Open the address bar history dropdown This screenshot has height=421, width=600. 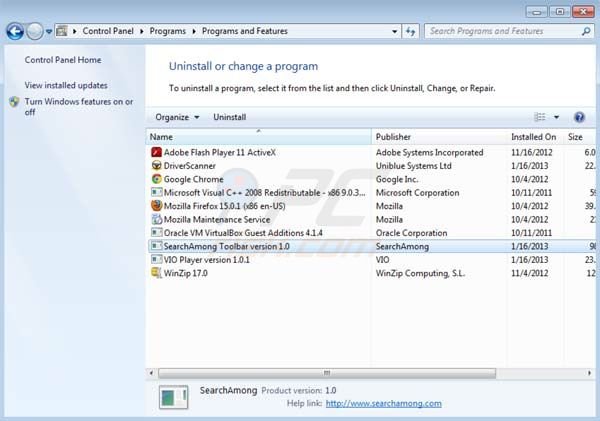tap(391, 31)
